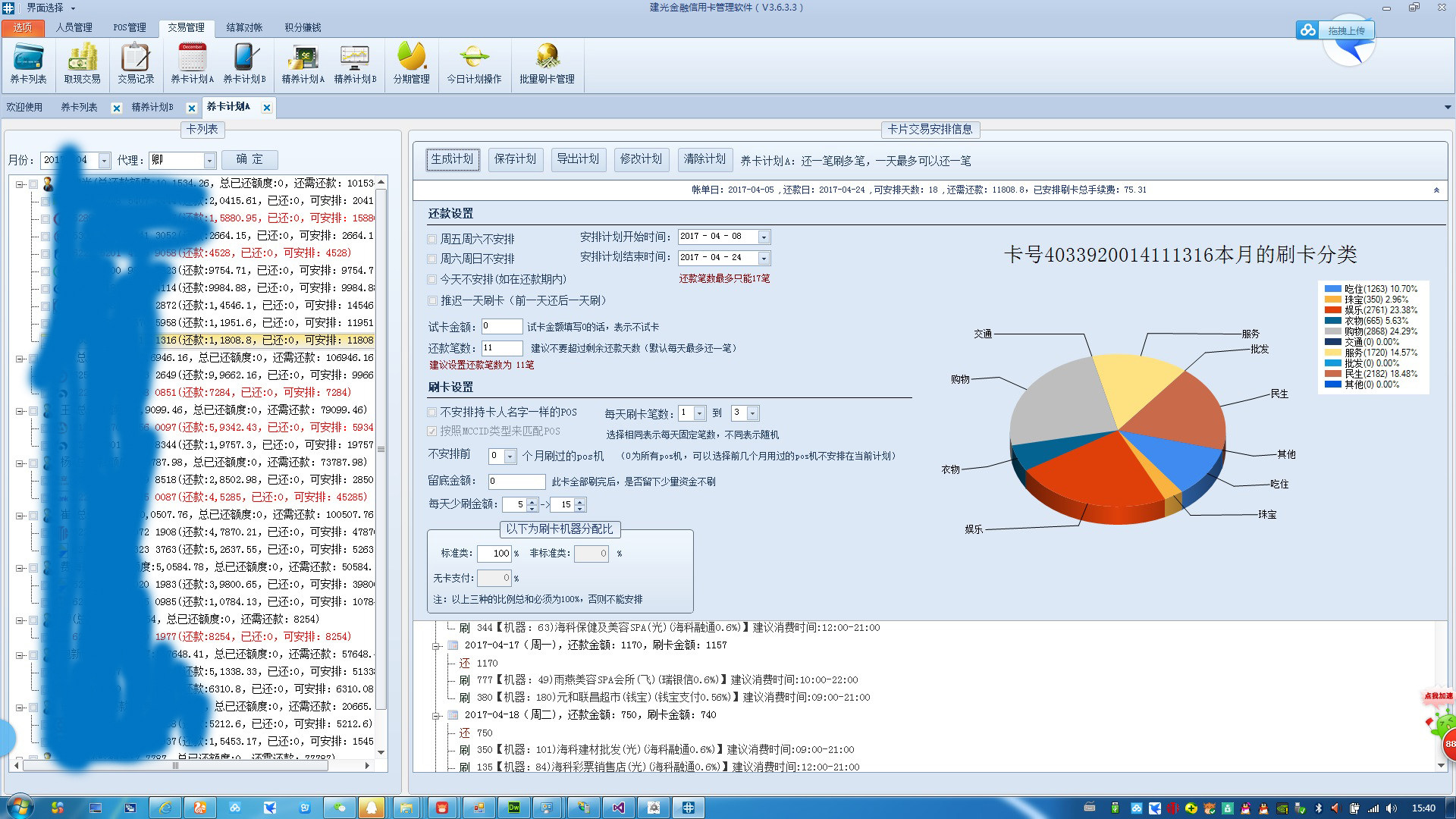Enable 周六周日不安排 checkbox
Image resolution: width=1456 pixels, height=819 pixels.
pos(432,259)
